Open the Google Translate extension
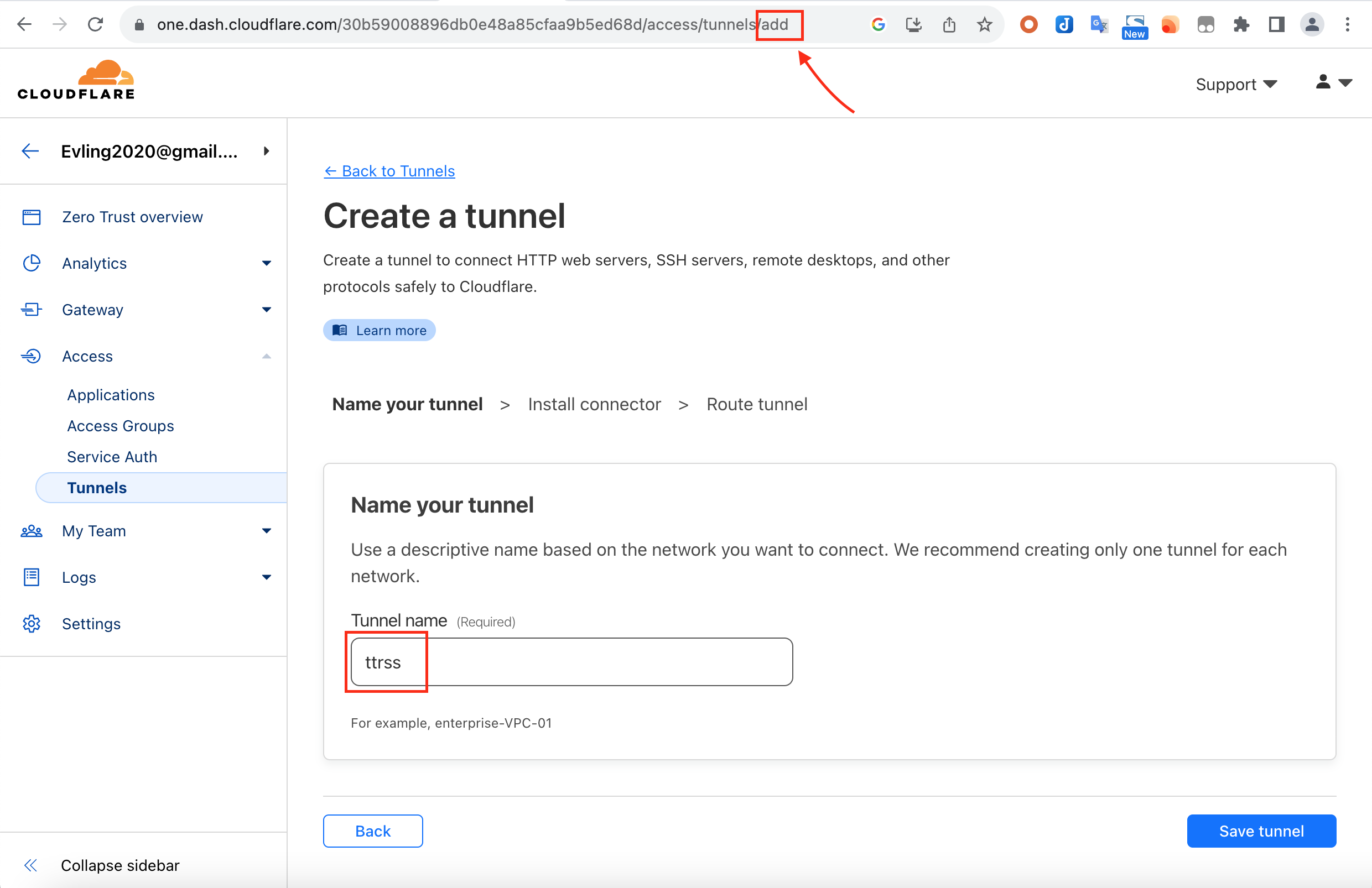This screenshot has width=1372, height=888. coord(1099,24)
